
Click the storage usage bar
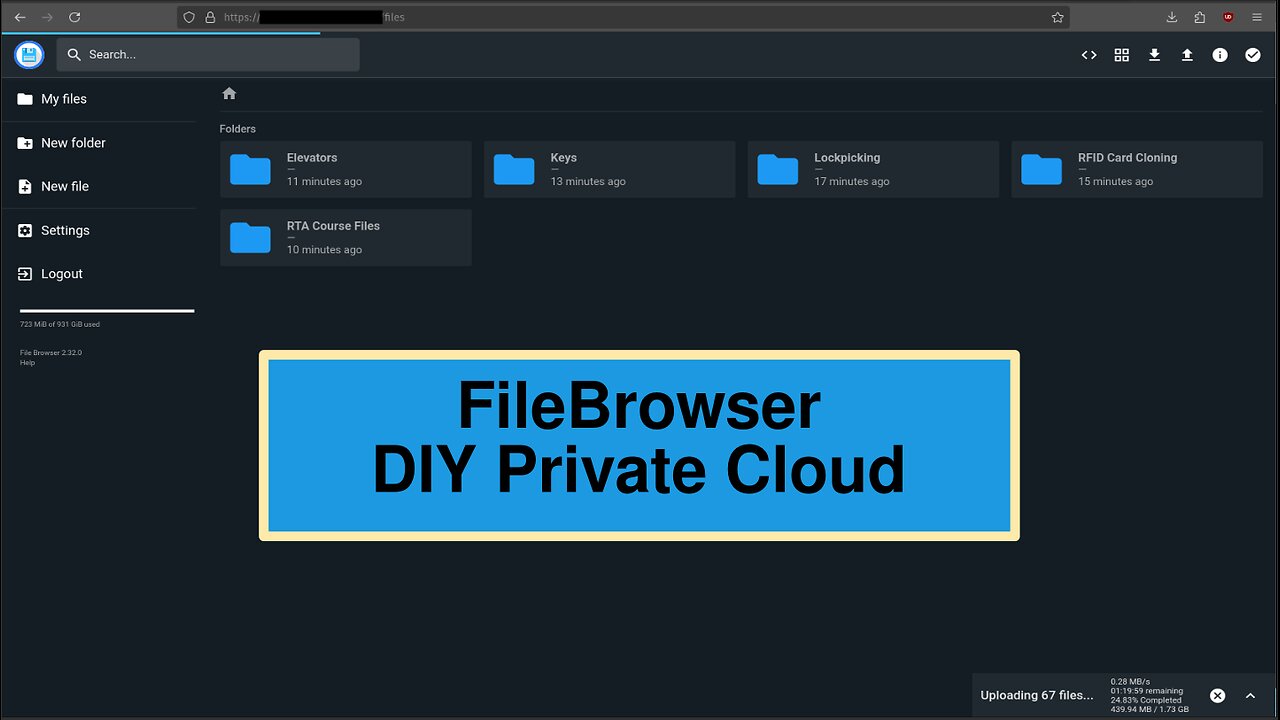point(107,311)
